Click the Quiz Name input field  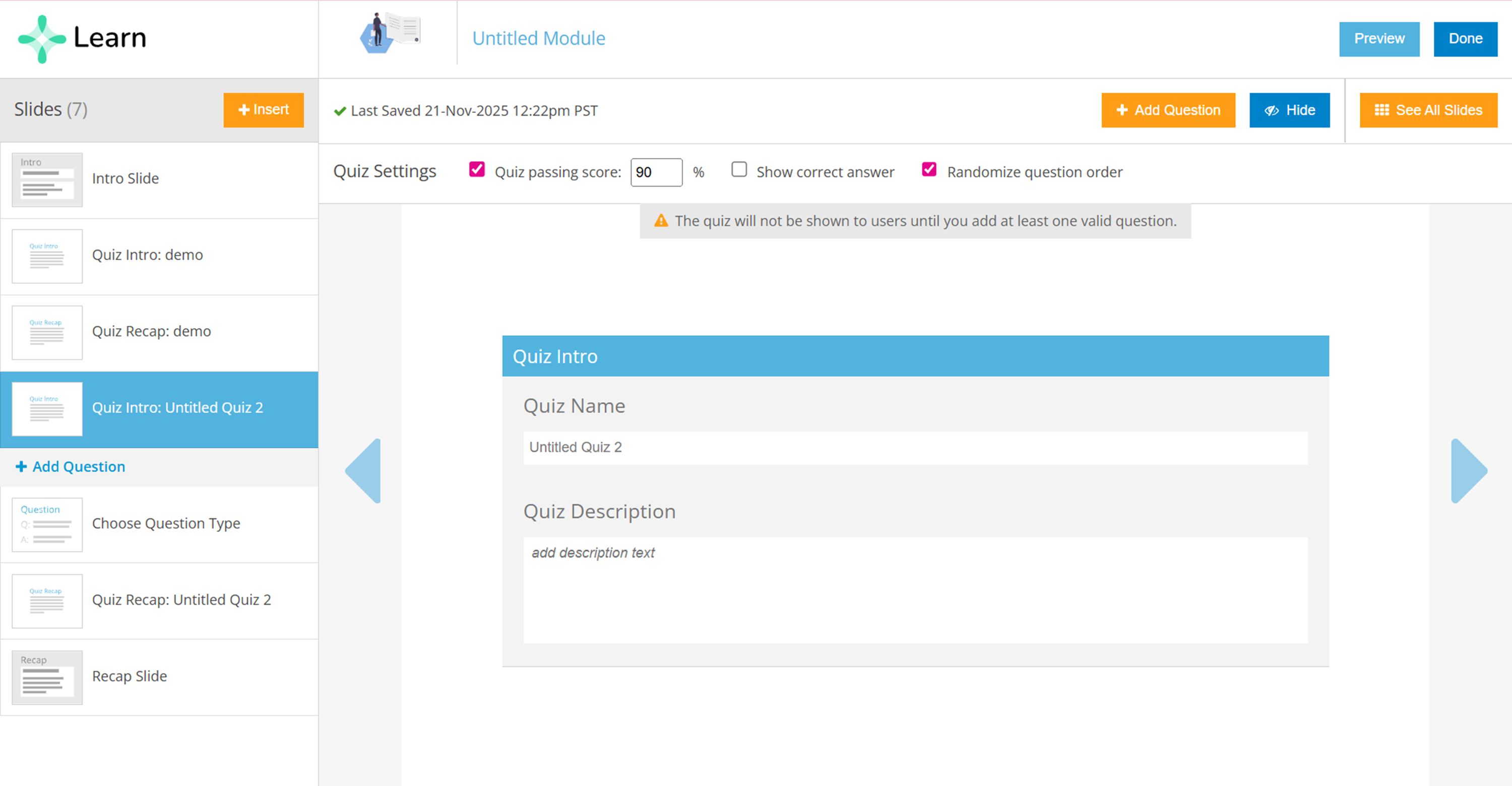[x=915, y=448]
